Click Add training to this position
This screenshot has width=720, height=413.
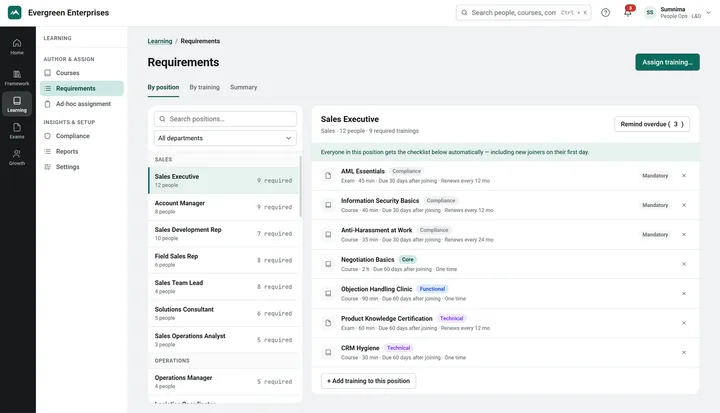pos(368,381)
